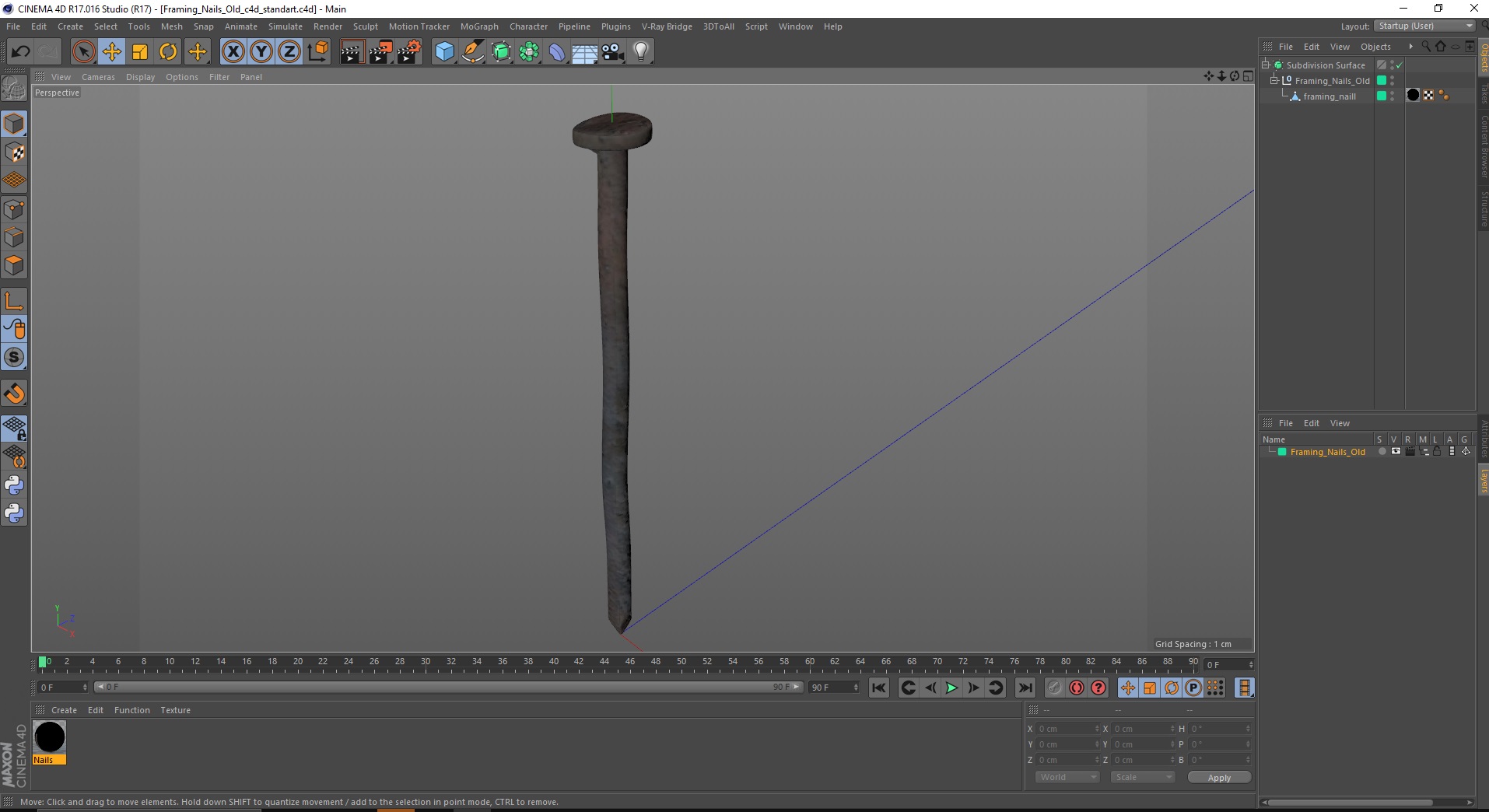Open the Layout dropdown Startup (User)
The width and height of the screenshot is (1489, 812).
point(1424,26)
